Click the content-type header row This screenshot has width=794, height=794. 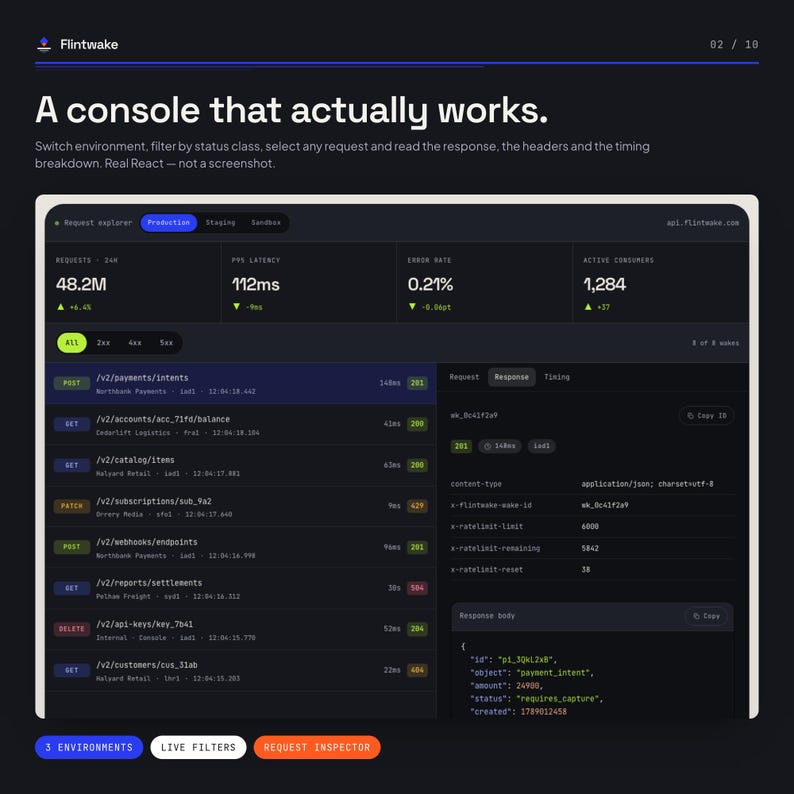pyautogui.click(x=592, y=484)
